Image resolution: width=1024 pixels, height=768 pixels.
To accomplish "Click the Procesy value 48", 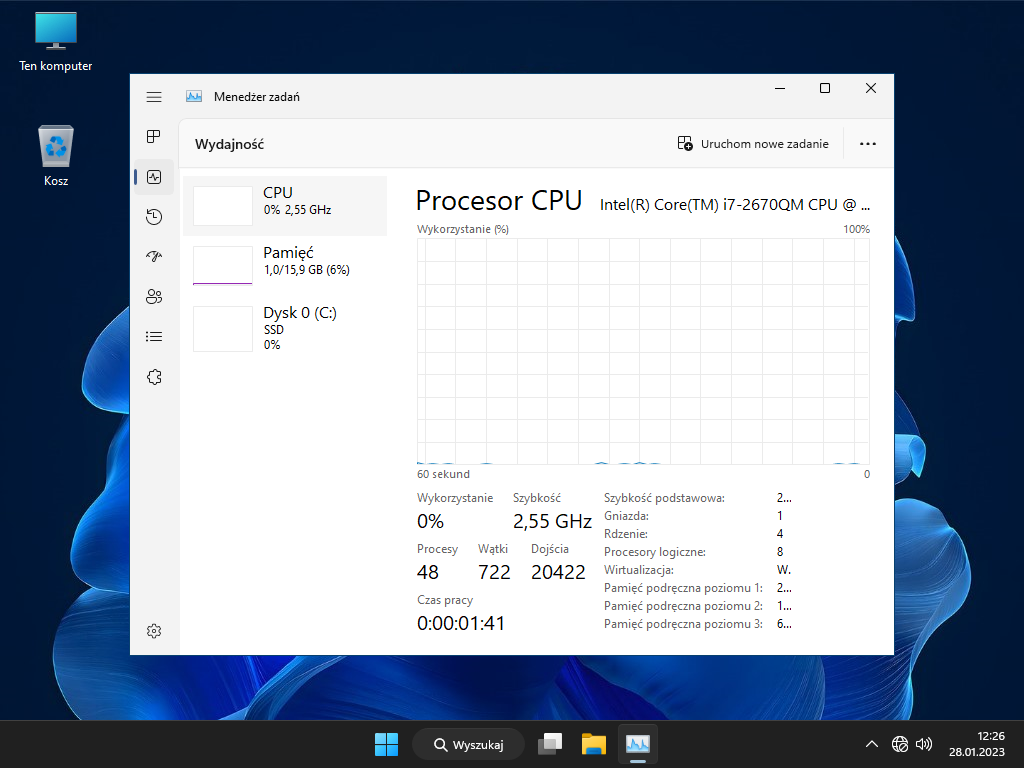I will (x=428, y=572).
